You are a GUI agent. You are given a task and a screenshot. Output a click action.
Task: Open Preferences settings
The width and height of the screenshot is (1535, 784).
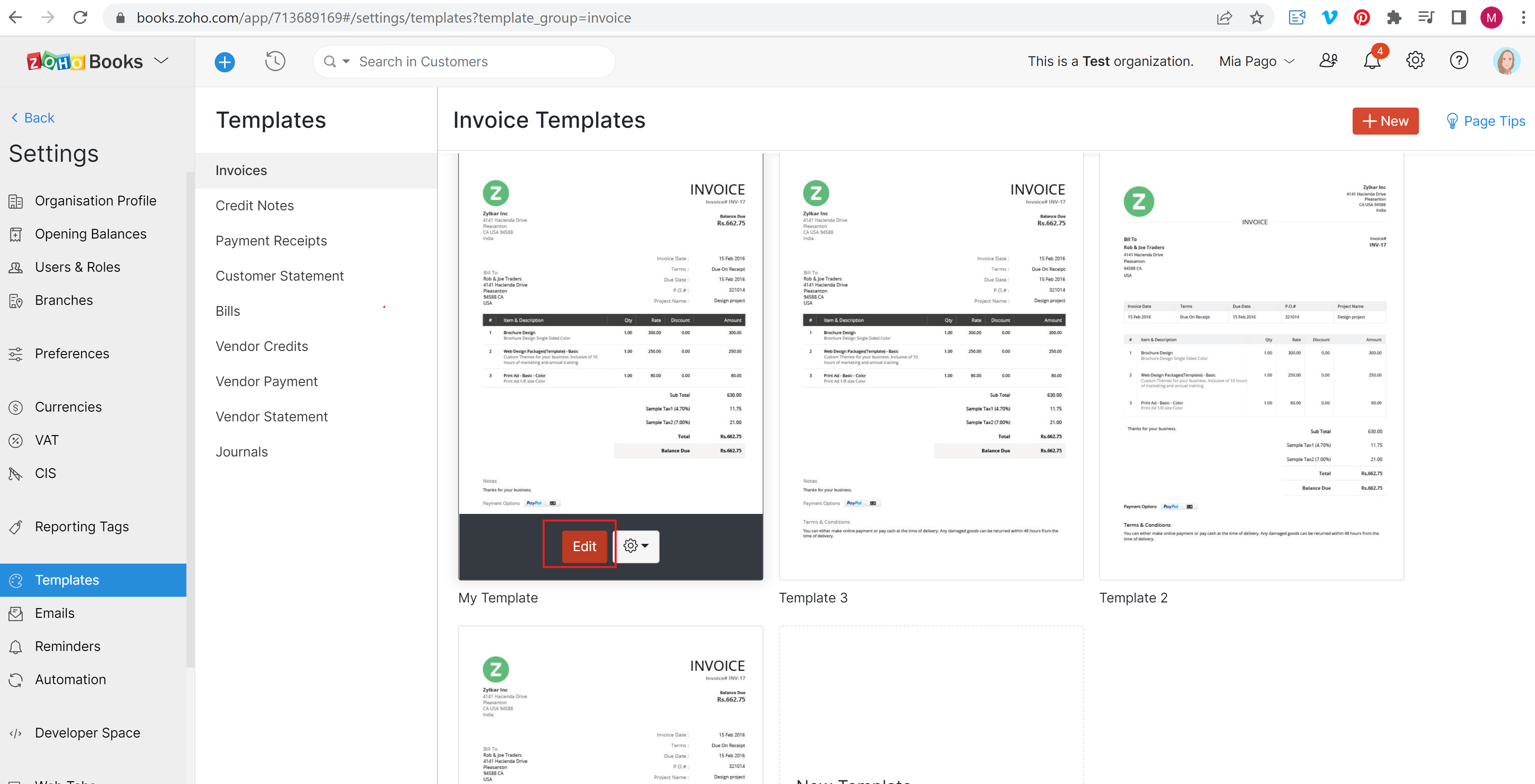(x=93, y=354)
